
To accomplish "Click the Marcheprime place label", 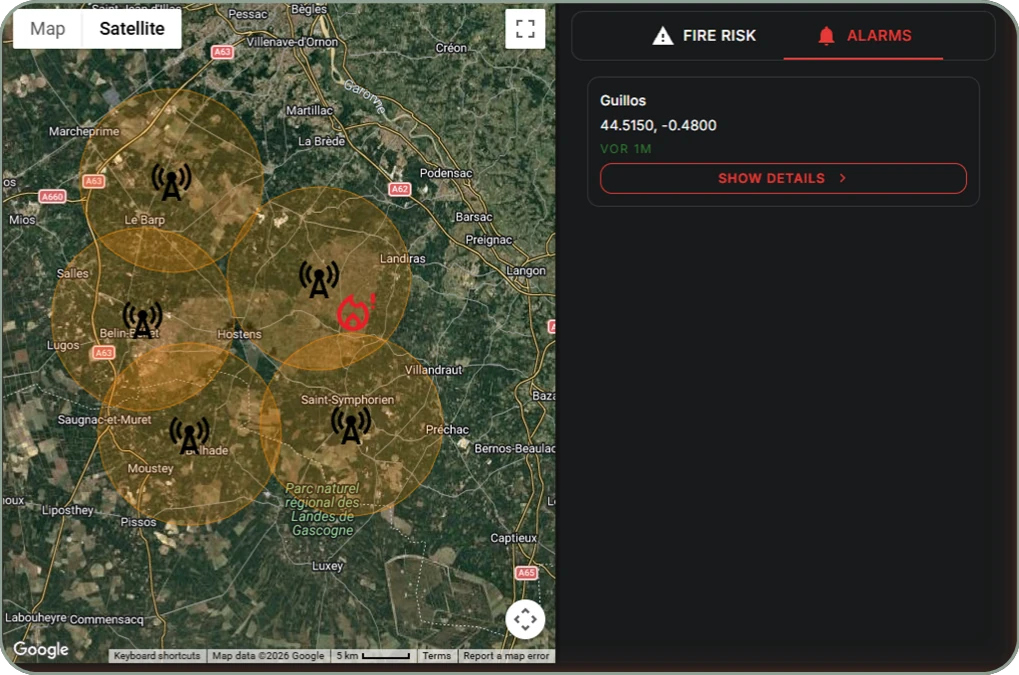I will pyautogui.click(x=84, y=131).
